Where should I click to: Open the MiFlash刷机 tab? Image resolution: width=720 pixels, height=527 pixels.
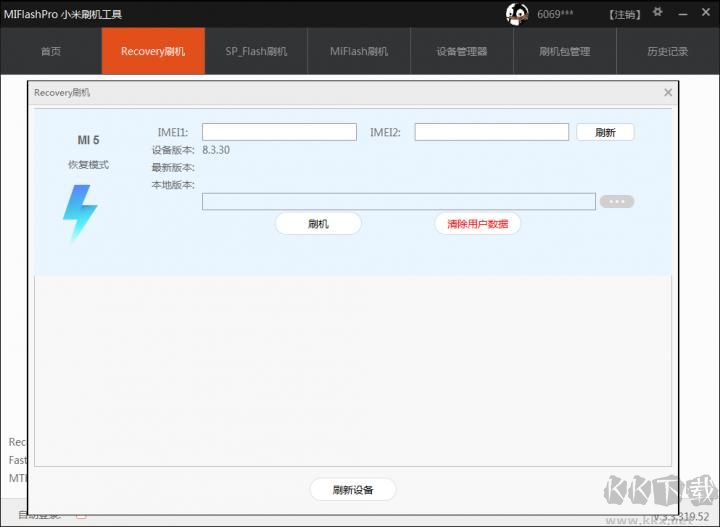(x=359, y=51)
